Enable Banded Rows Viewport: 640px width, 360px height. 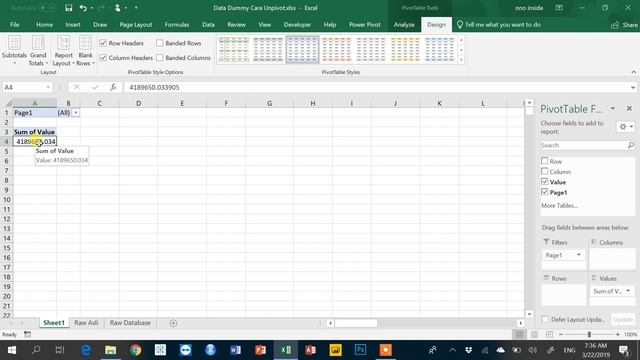pos(160,43)
